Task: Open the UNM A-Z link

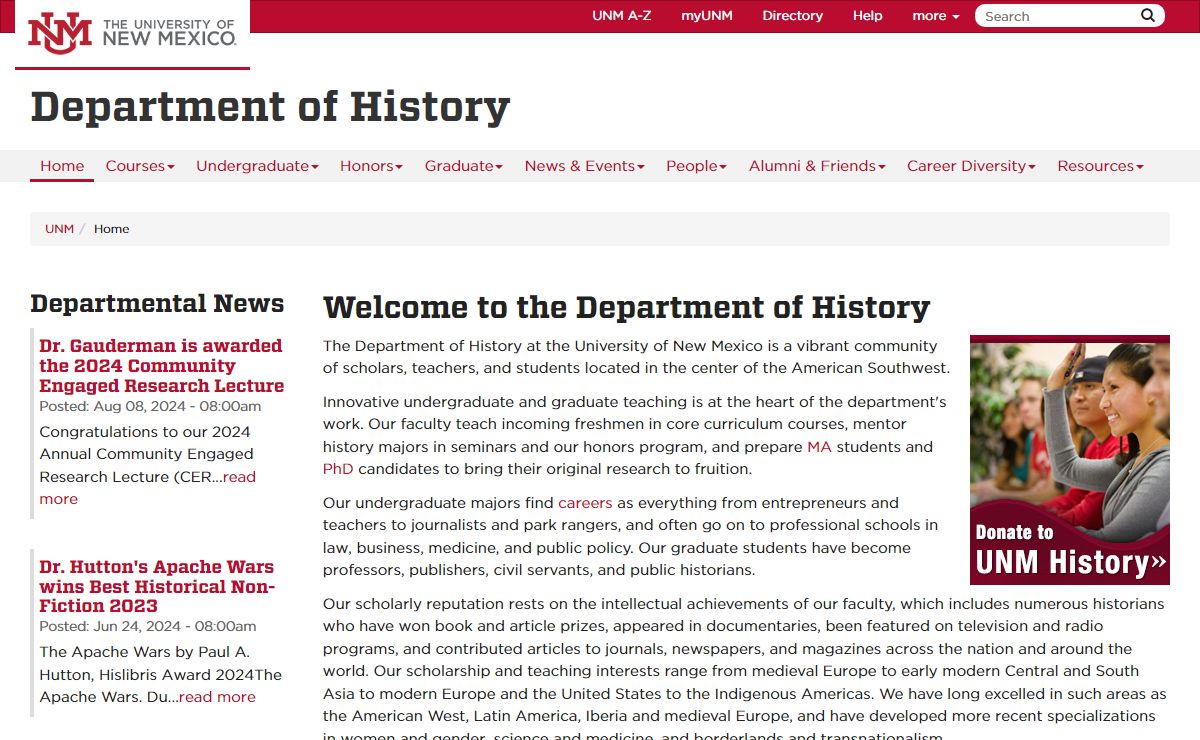Action: (621, 15)
